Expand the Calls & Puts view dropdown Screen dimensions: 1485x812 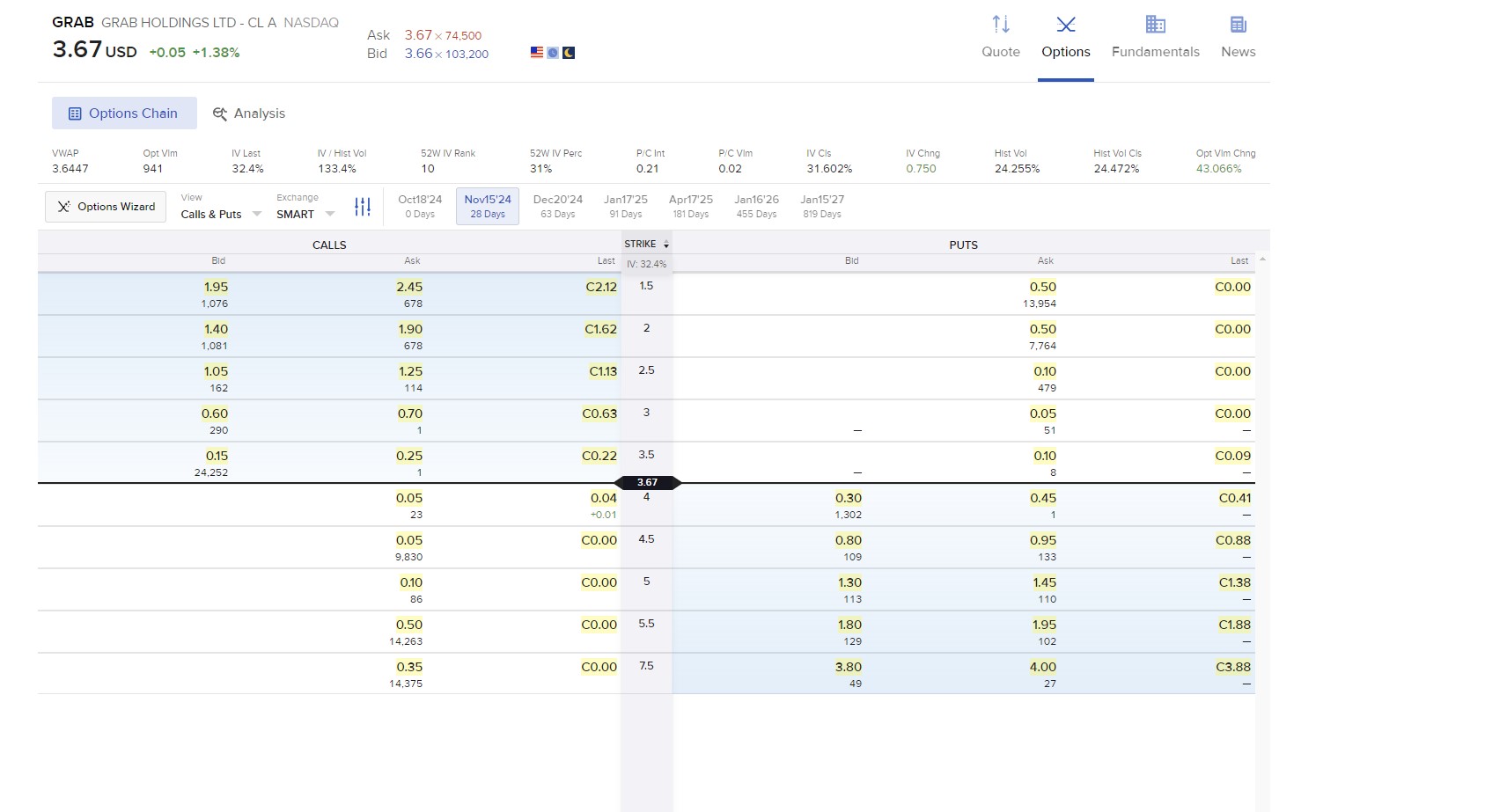tap(221, 214)
